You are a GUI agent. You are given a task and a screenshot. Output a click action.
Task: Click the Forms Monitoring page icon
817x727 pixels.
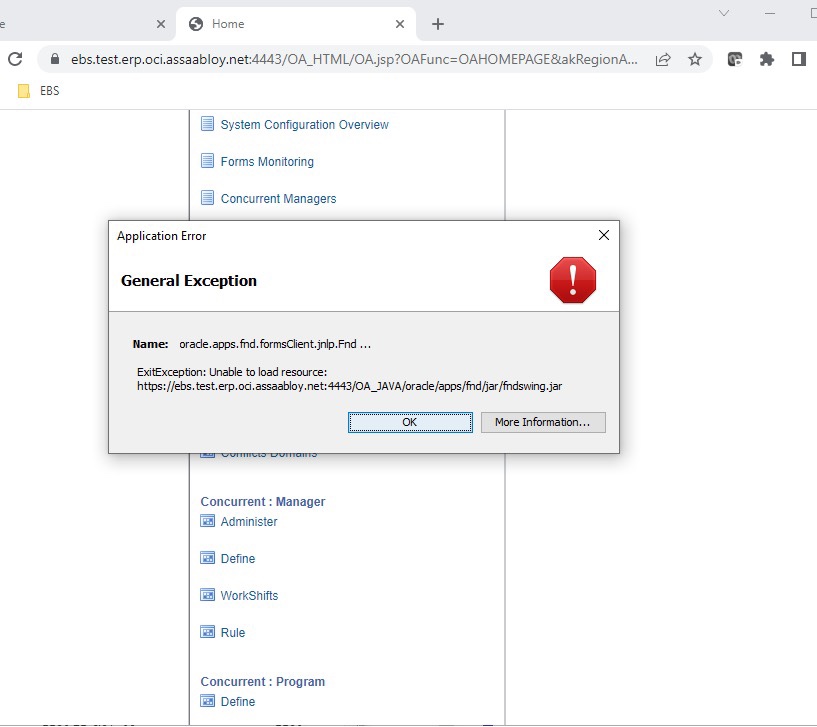pos(208,161)
